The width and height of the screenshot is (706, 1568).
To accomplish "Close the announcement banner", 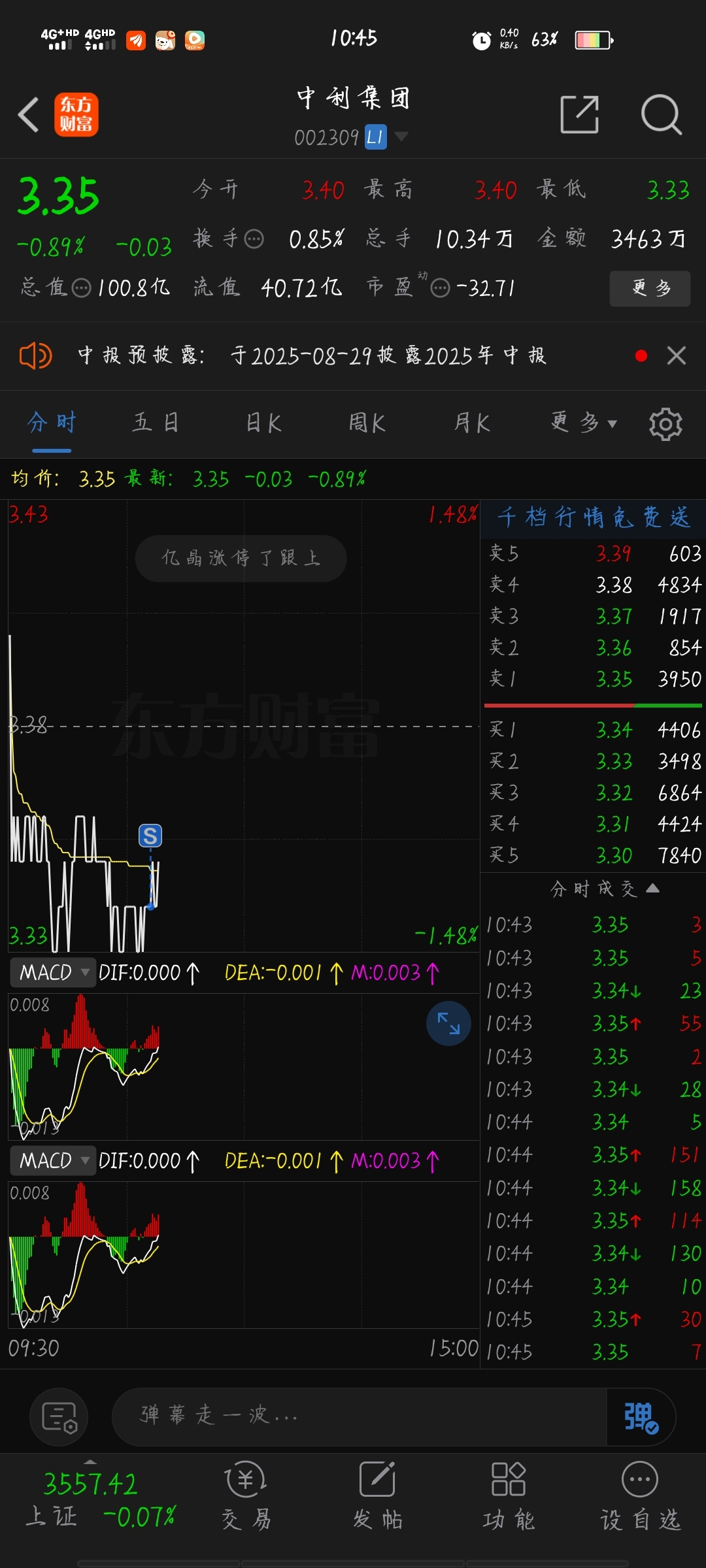I will [677, 356].
